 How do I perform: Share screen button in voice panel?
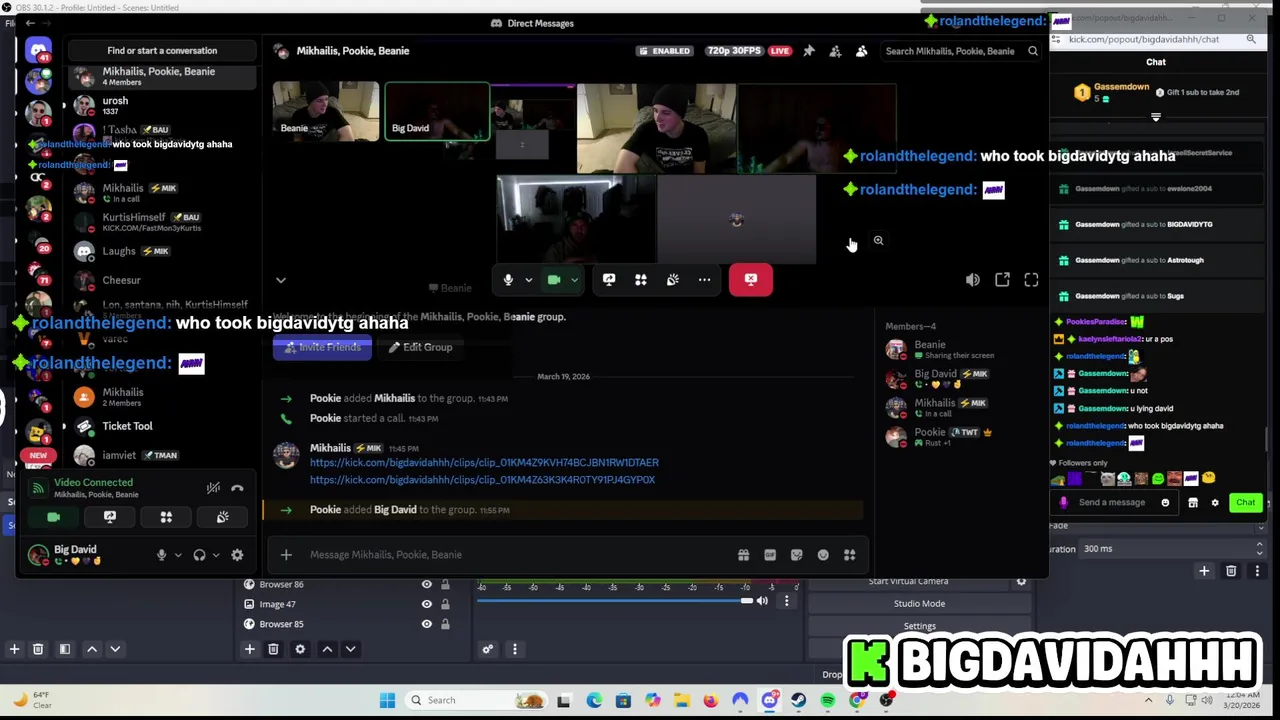110,517
